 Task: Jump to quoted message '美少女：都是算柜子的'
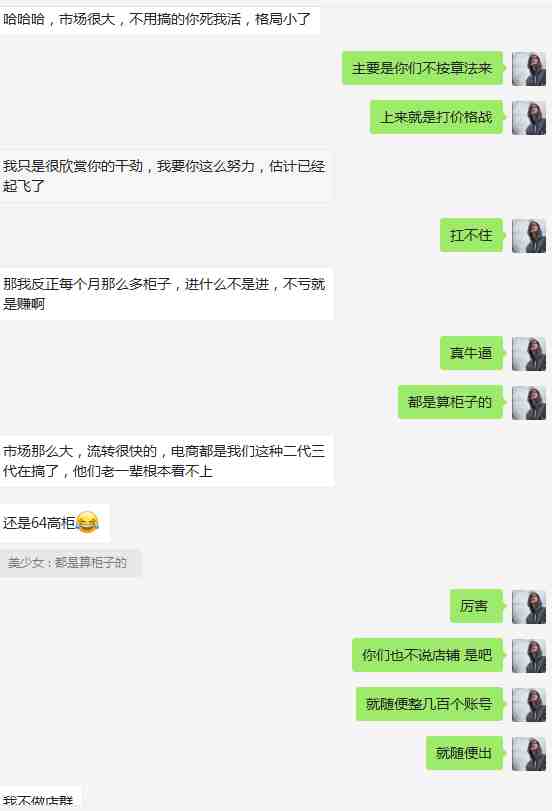(70, 563)
